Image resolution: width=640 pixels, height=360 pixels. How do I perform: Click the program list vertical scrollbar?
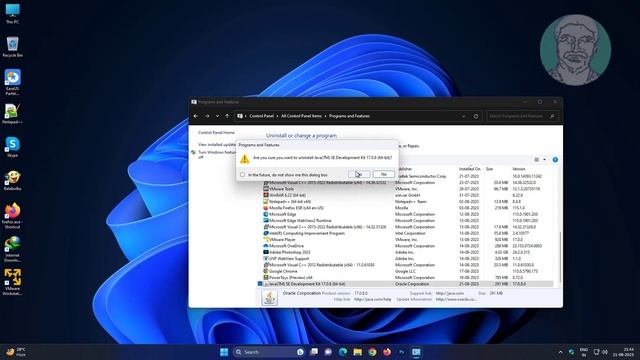click(x=560, y=257)
